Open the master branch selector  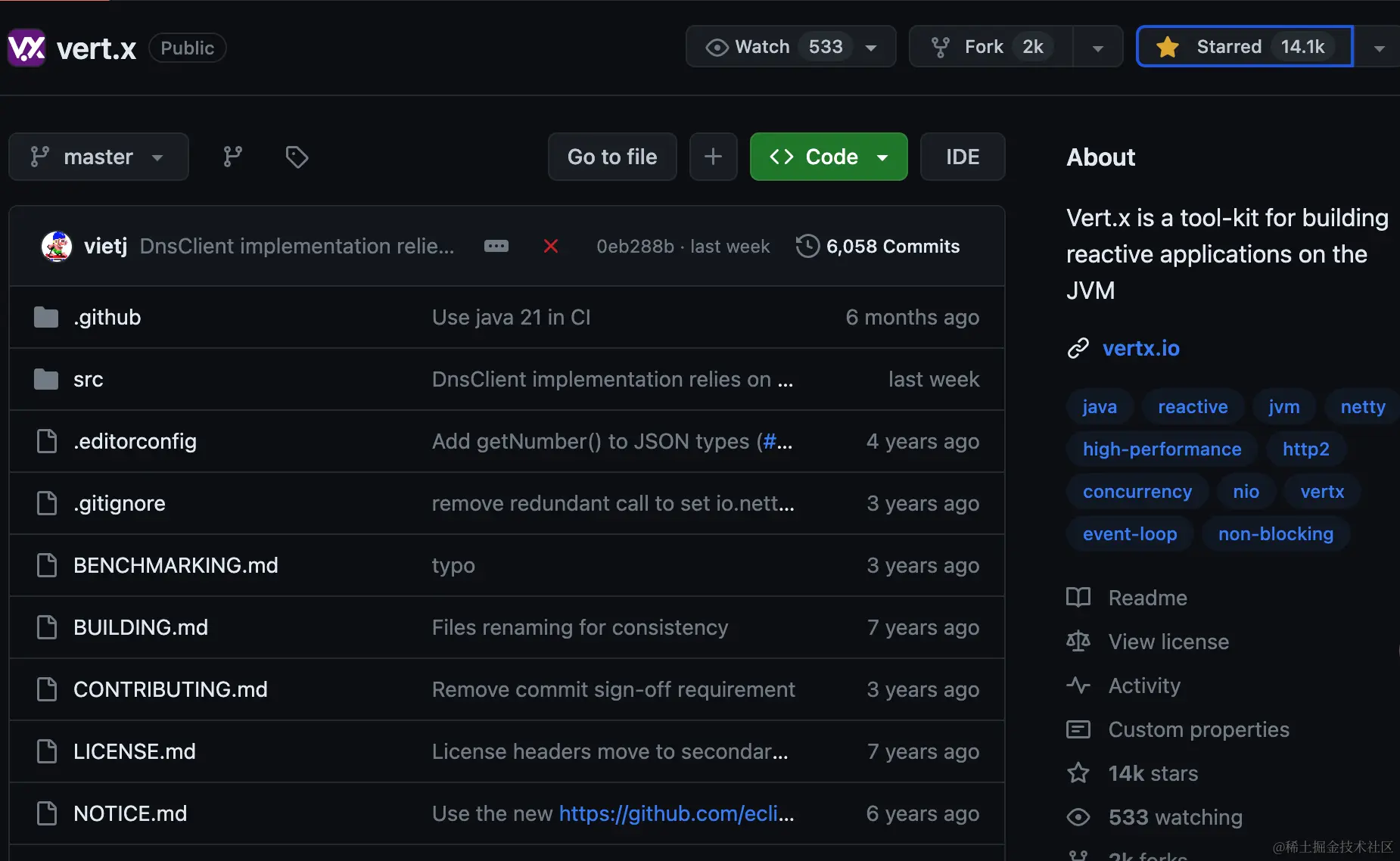[98, 157]
